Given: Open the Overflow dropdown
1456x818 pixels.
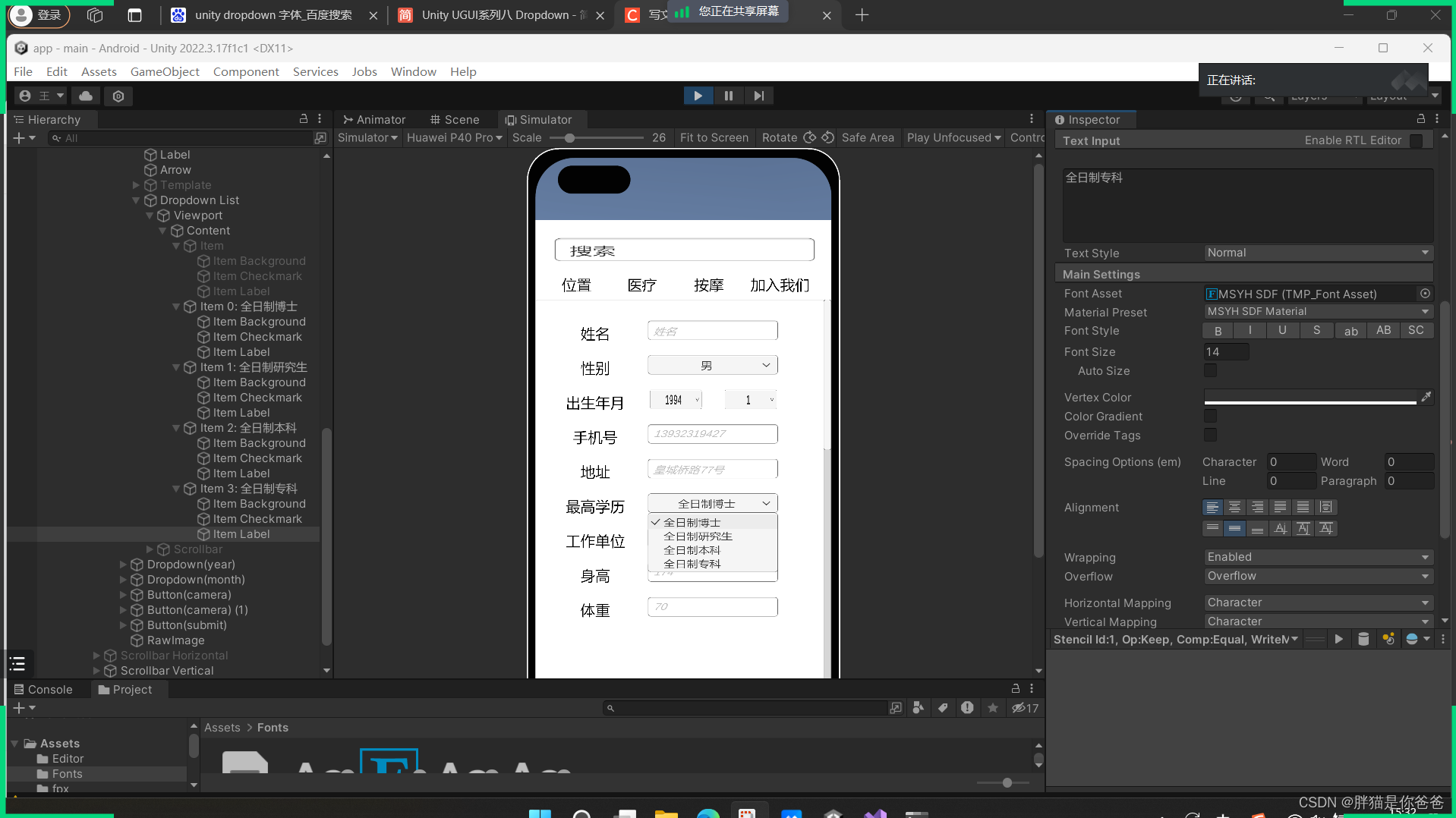Looking at the screenshot, I should click(1319, 576).
